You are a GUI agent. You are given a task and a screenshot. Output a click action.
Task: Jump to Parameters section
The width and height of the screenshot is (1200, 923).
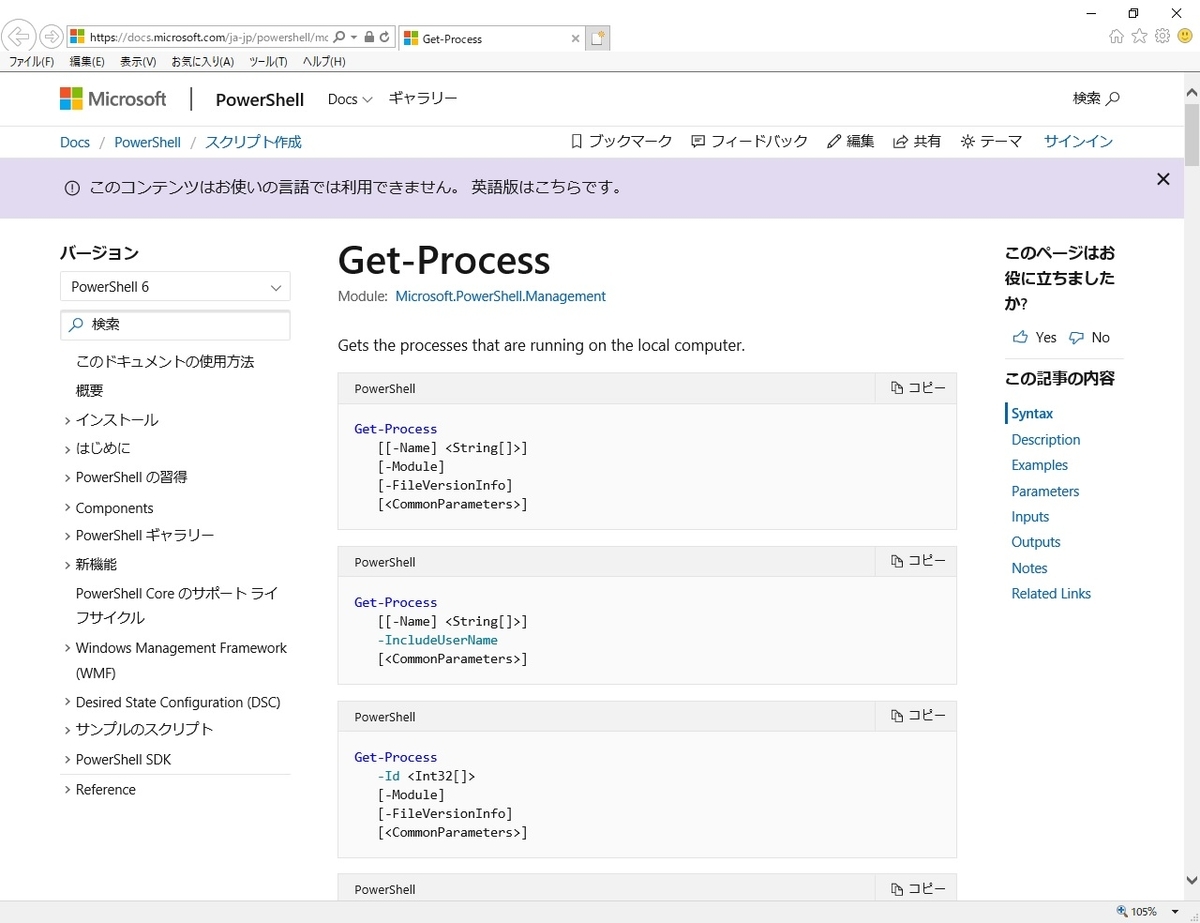tap(1045, 491)
